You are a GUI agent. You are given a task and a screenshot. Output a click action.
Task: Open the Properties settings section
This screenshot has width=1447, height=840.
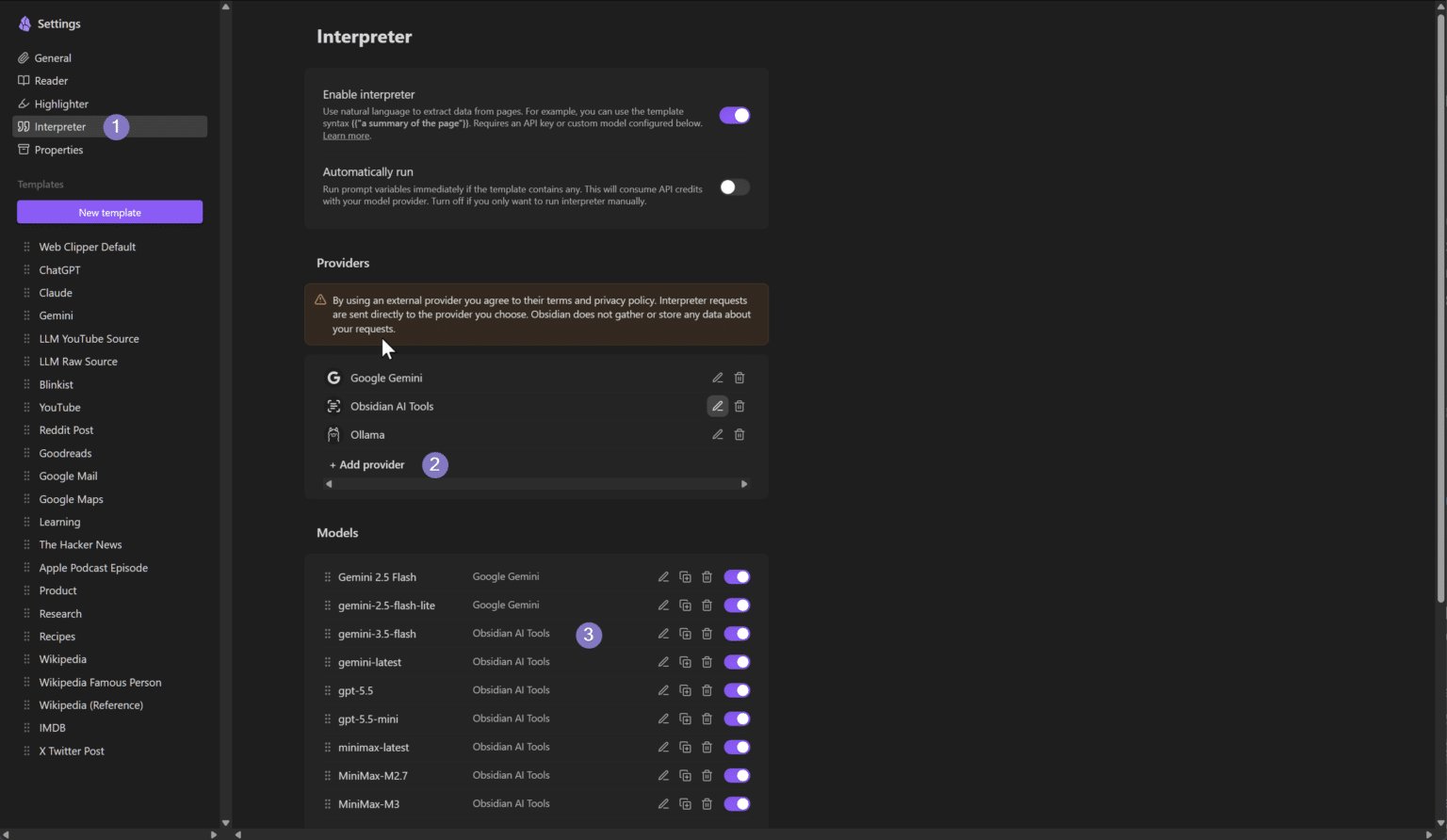pos(109,150)
